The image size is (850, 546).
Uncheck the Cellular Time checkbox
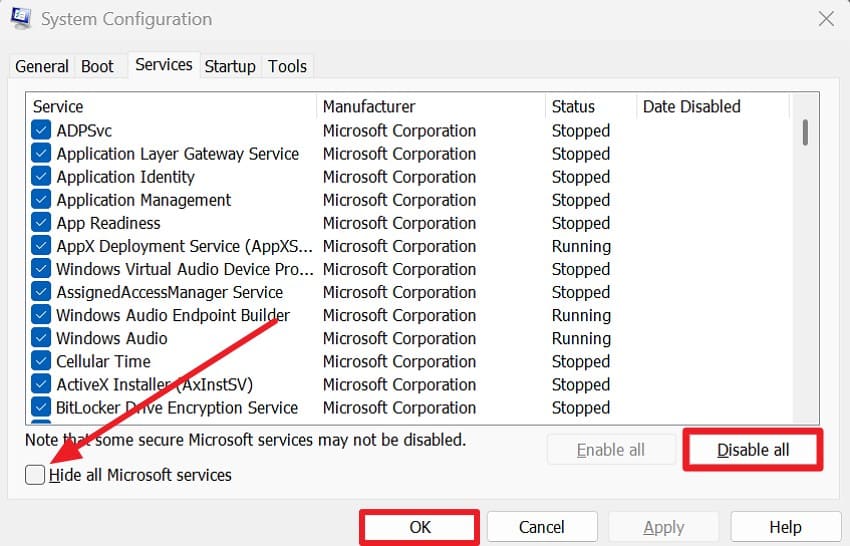click(x=41, y=361)
